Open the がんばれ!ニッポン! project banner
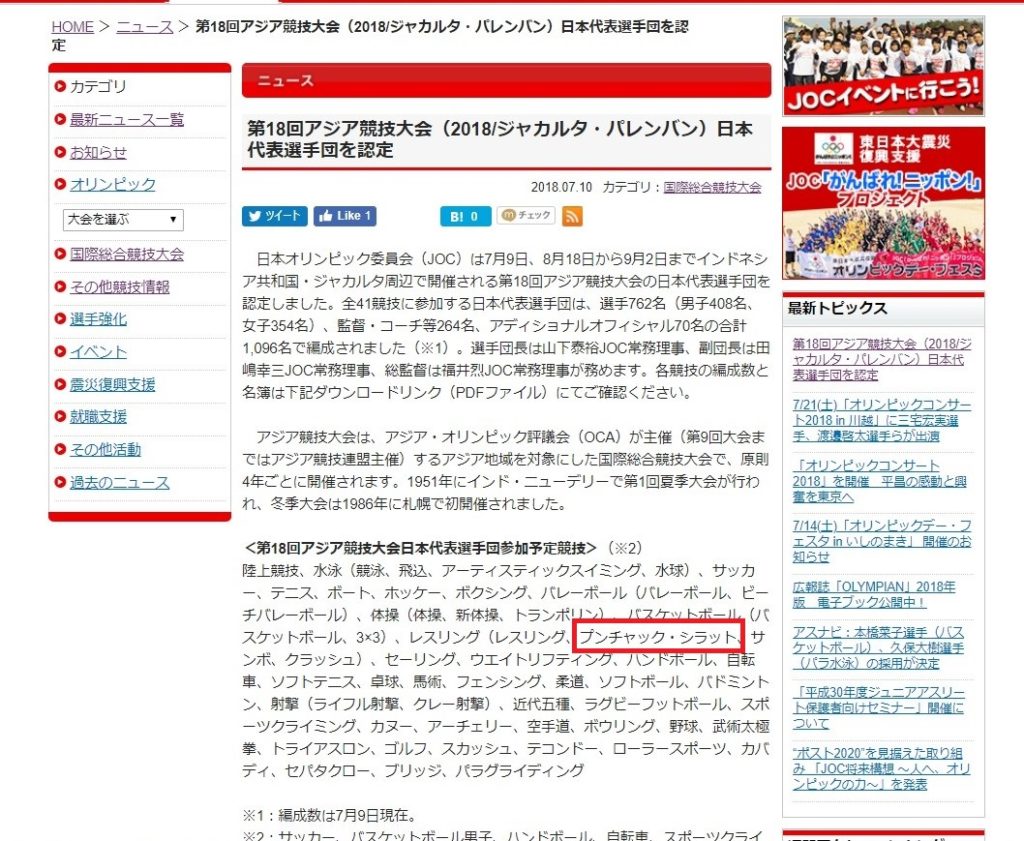The image size is (1024, 841). coord(883,203)
